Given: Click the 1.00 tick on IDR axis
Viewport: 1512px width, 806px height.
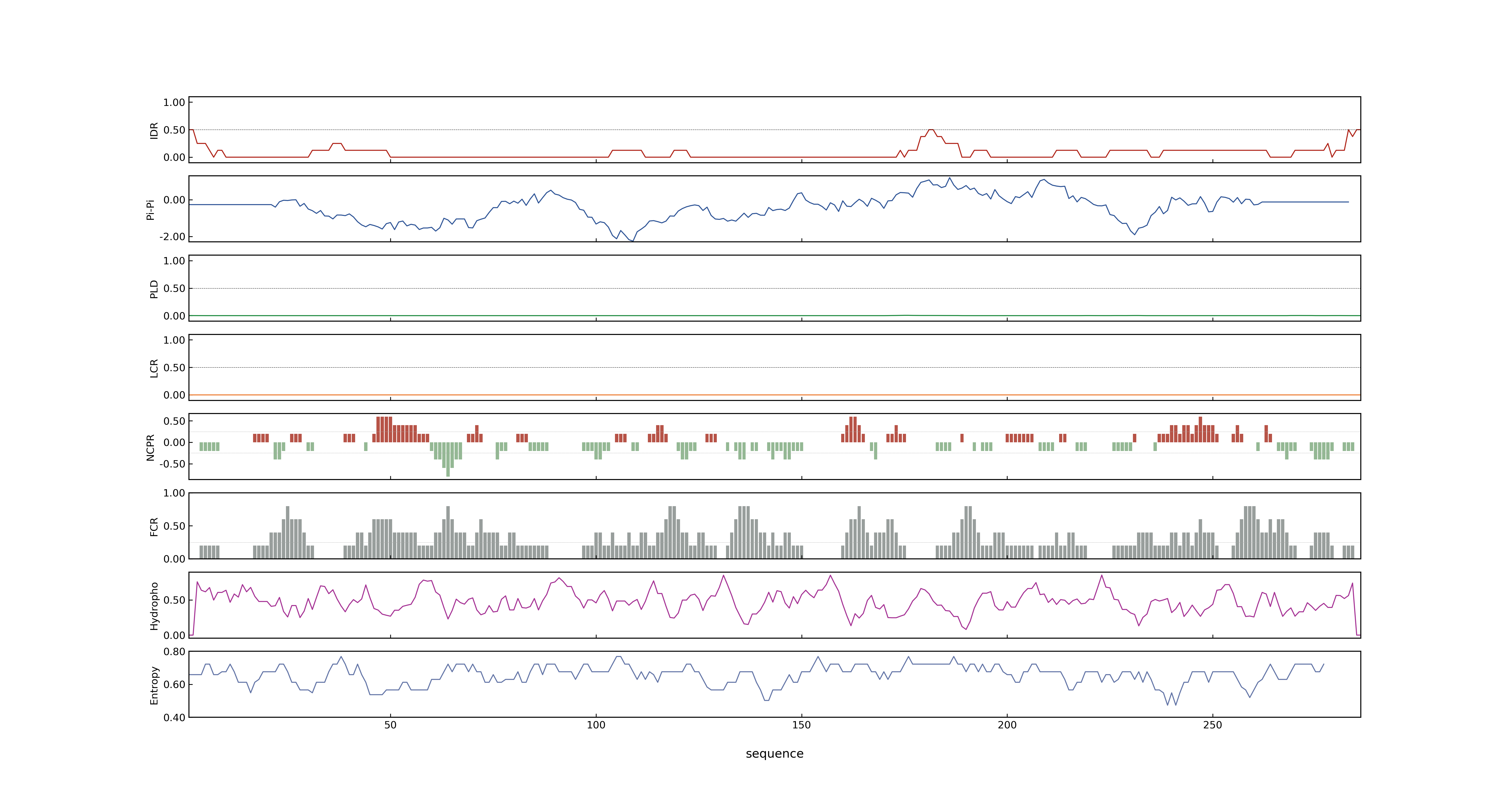Looking at the screenshot, I should [x=174, y=103].
